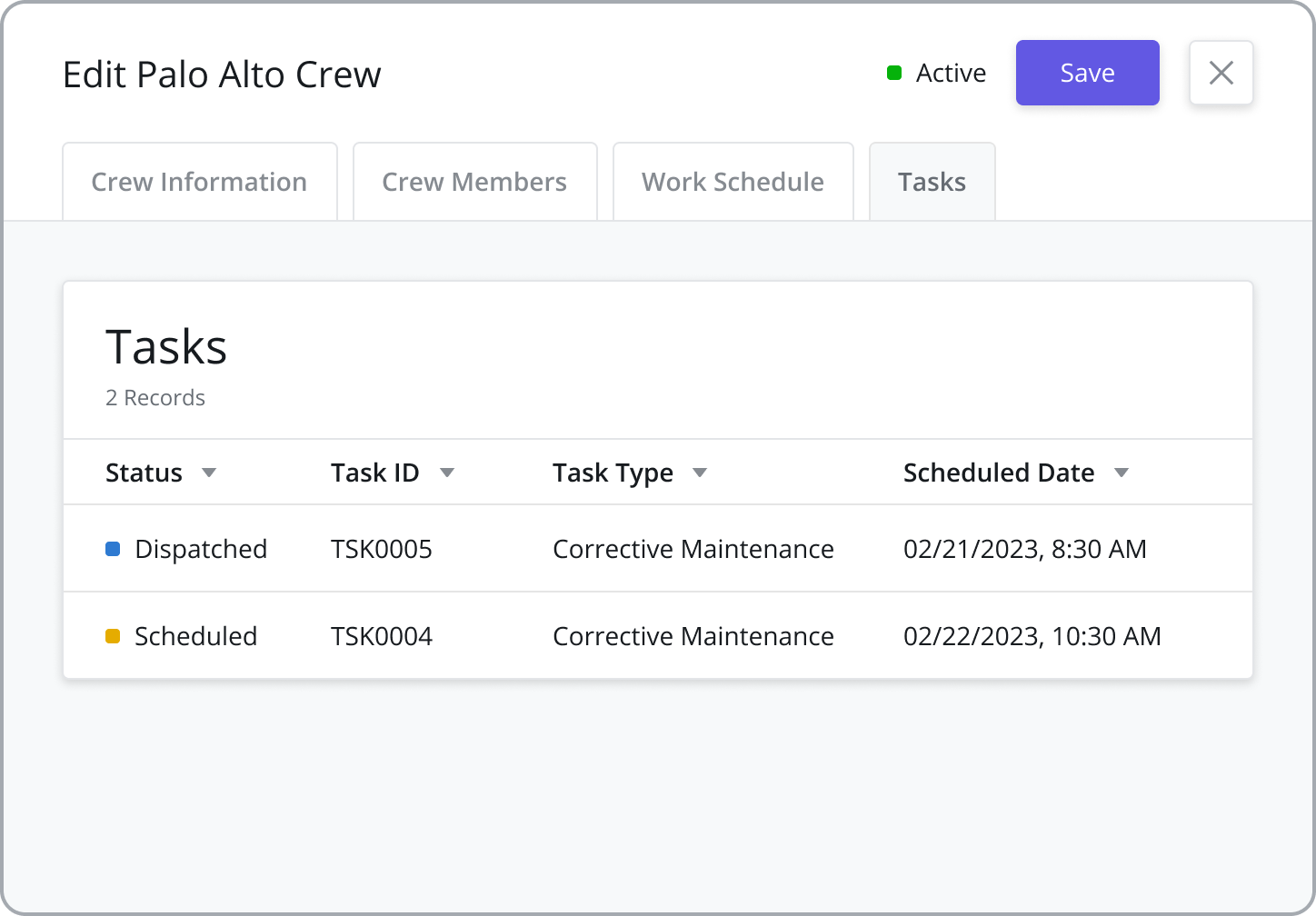Image resolution: width=1316 pixels, height=916 pixels.
Task: Click the Tasks panel heading
Action: point(166,346)
